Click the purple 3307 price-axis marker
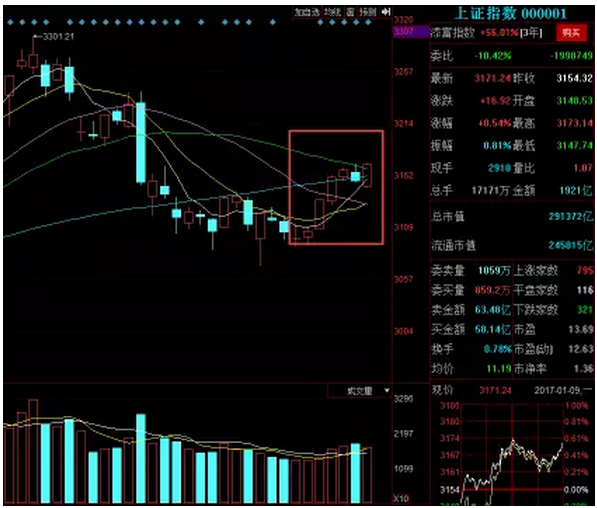This screenshot has height=508, width=597. [x=410, y=31]
